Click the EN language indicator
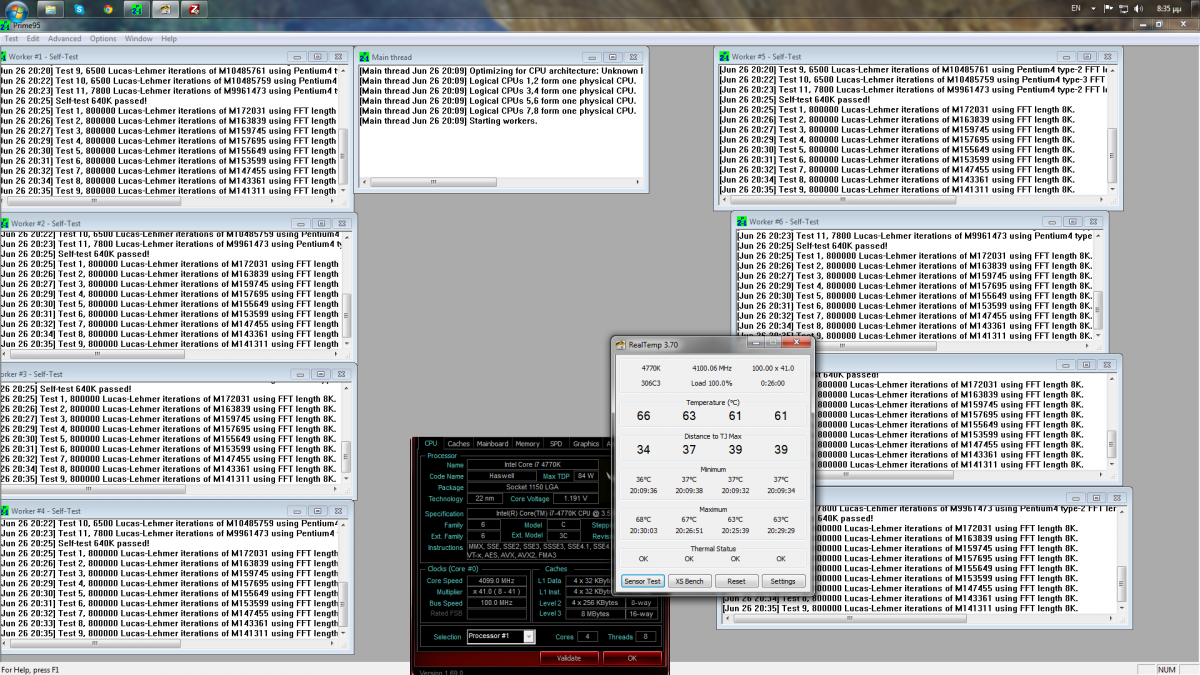Viewport: 1200px width, 675px height. tap(1077, 9)
